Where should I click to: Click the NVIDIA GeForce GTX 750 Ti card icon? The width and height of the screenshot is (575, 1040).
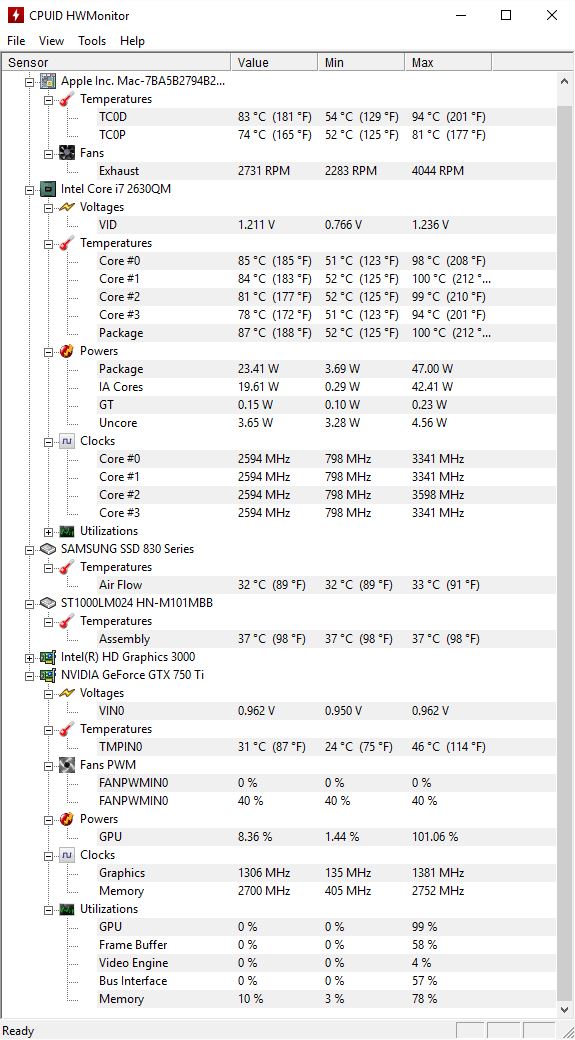click(x=47, y=675)
